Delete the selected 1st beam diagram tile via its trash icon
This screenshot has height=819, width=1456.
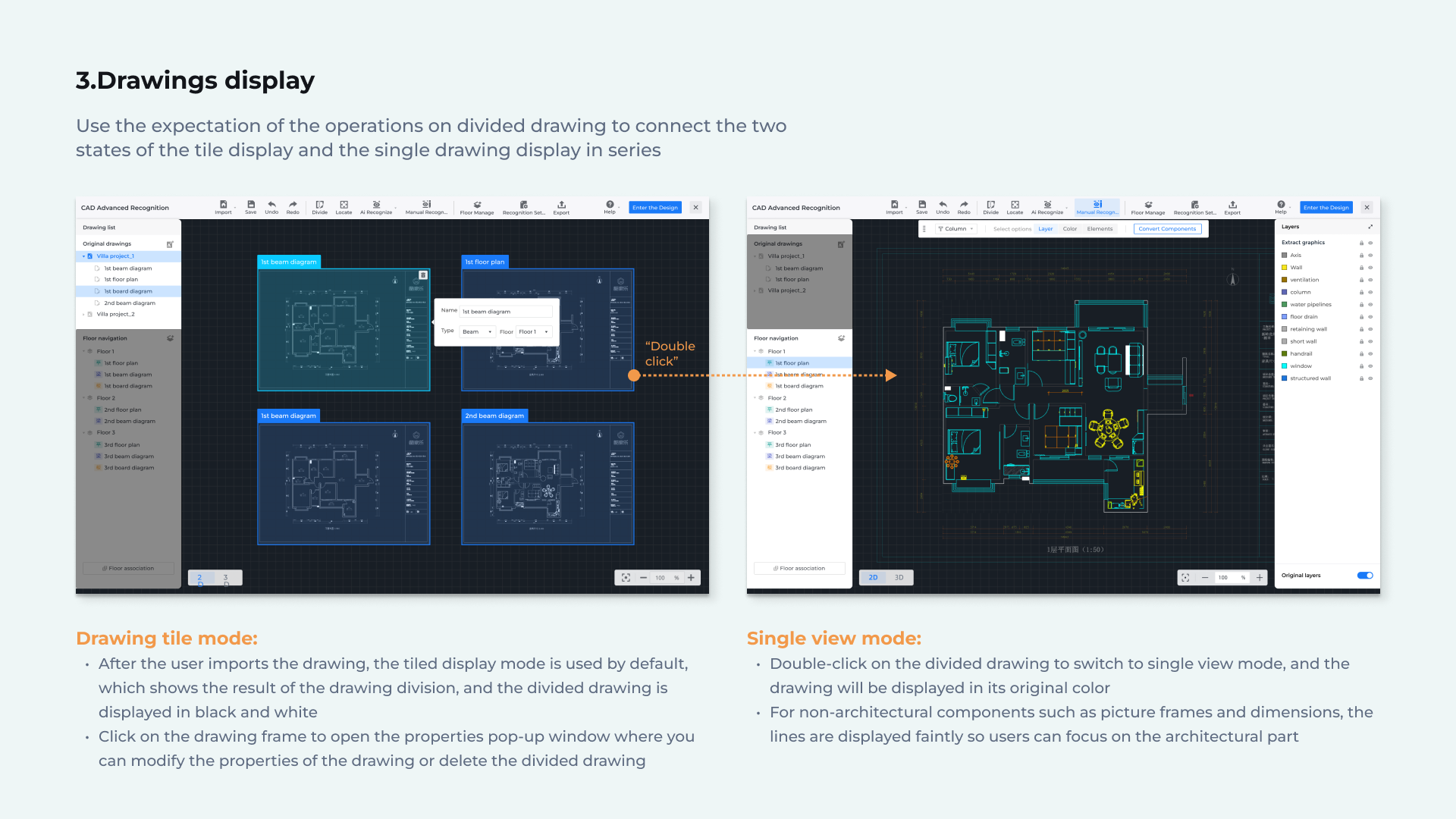coord(423,275)
